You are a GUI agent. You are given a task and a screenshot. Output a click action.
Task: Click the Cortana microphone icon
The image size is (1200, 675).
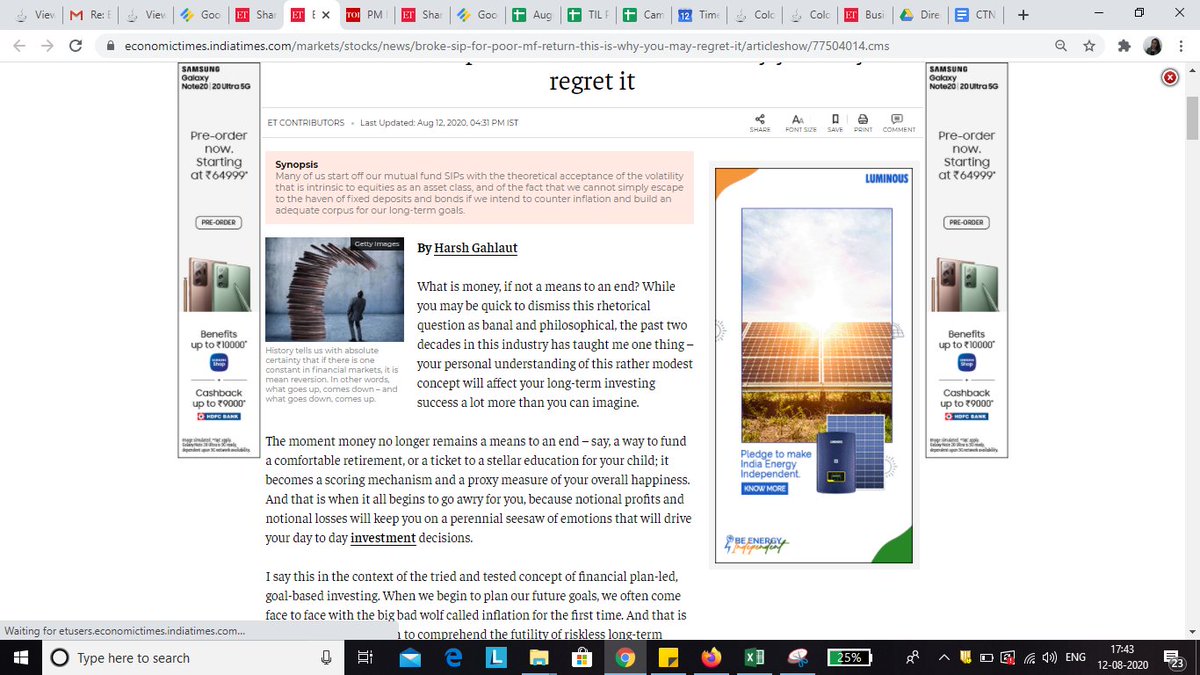(x=325, y=657)
